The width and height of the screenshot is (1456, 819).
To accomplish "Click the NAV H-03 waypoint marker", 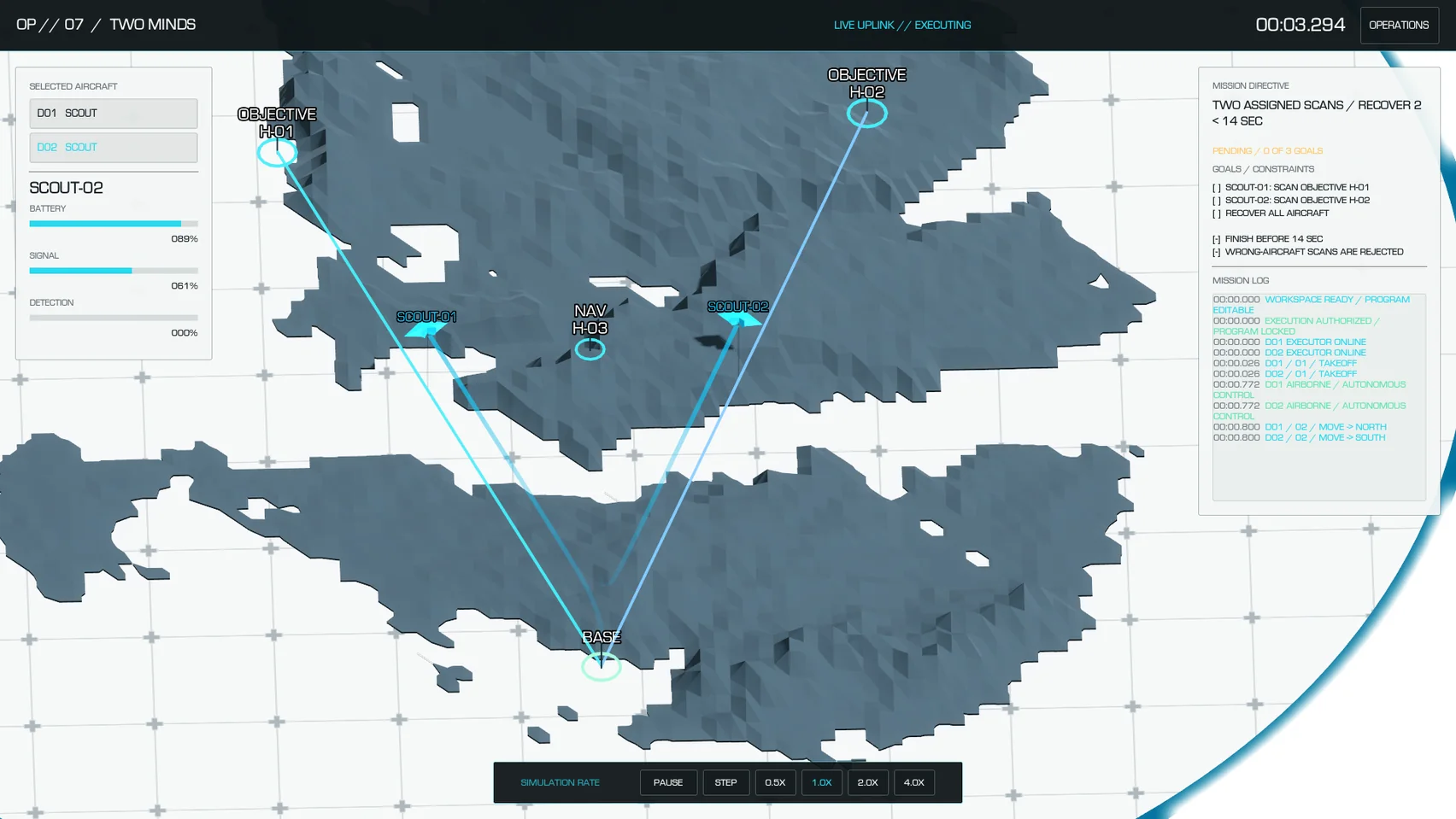I will click(x=590, y=349).
